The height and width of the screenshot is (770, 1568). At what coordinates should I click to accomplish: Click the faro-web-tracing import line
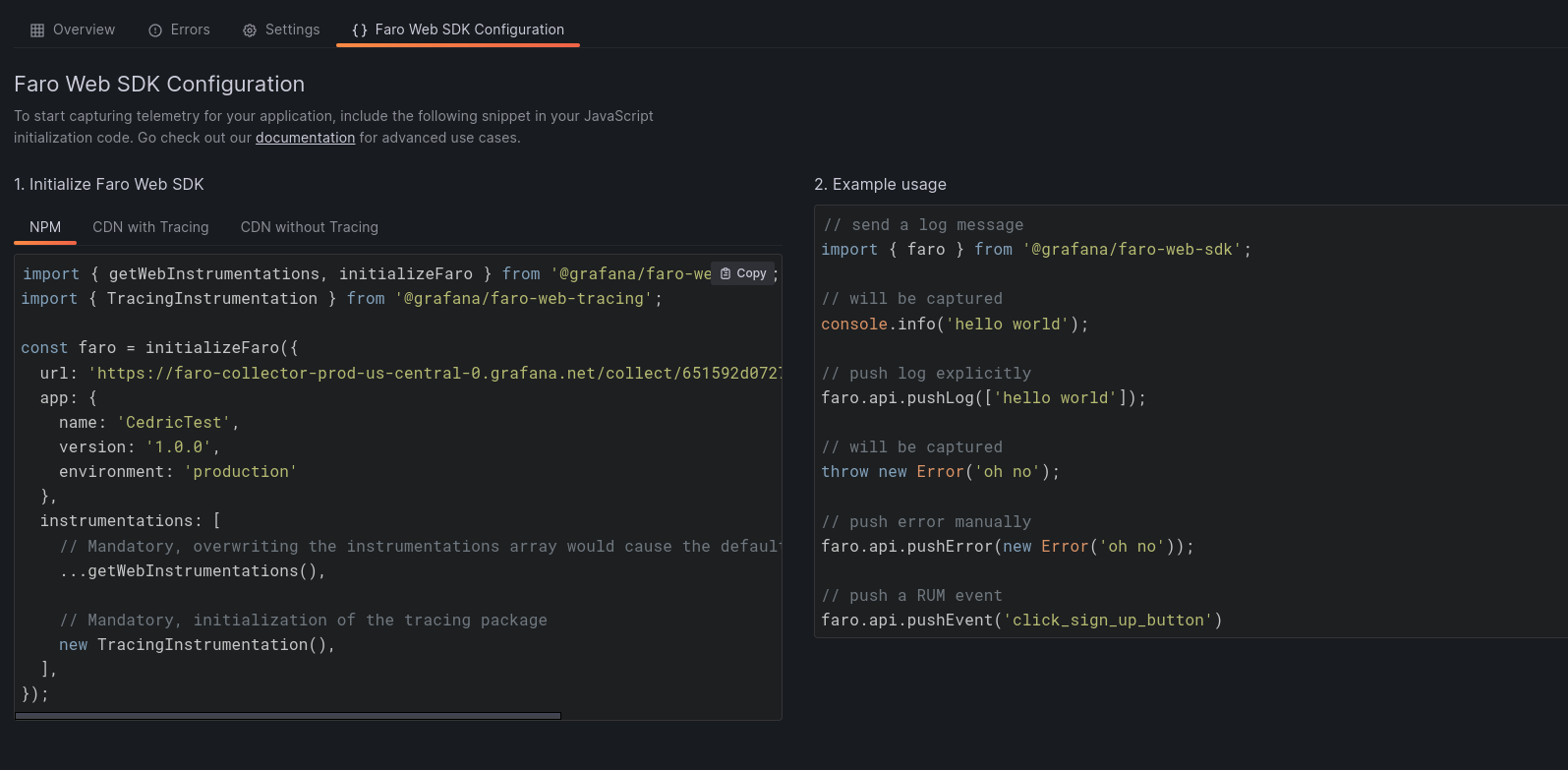(x=342, y=299)
